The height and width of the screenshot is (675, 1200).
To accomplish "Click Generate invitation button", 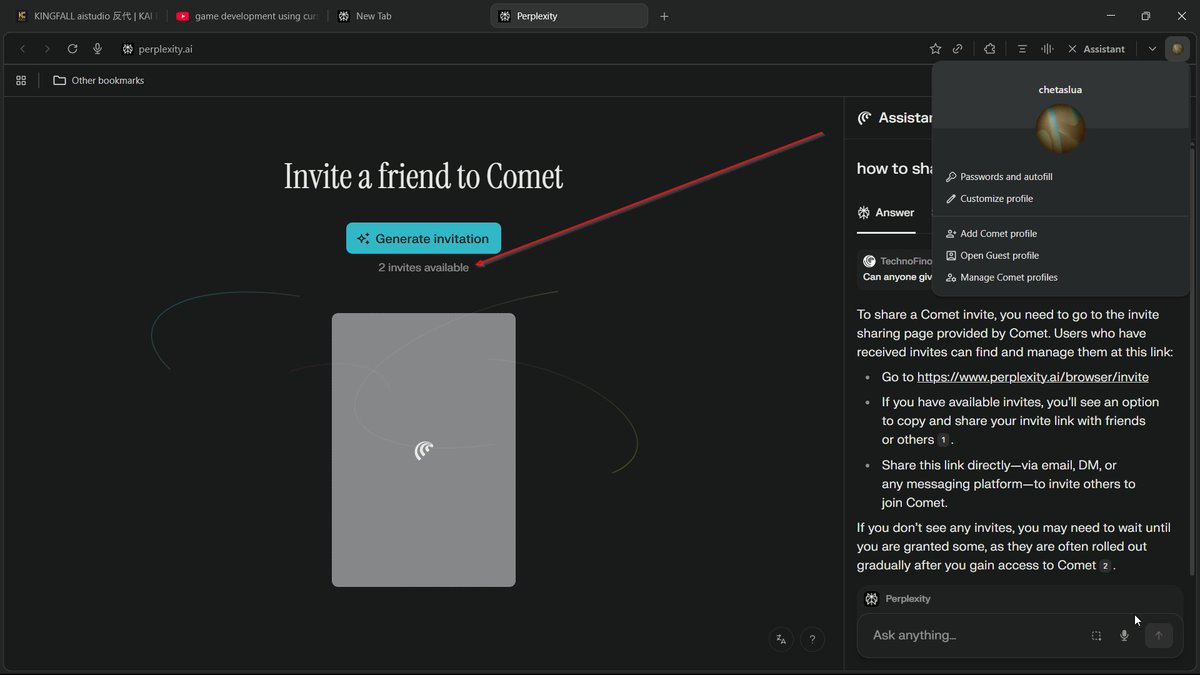I will click(423, 238).
